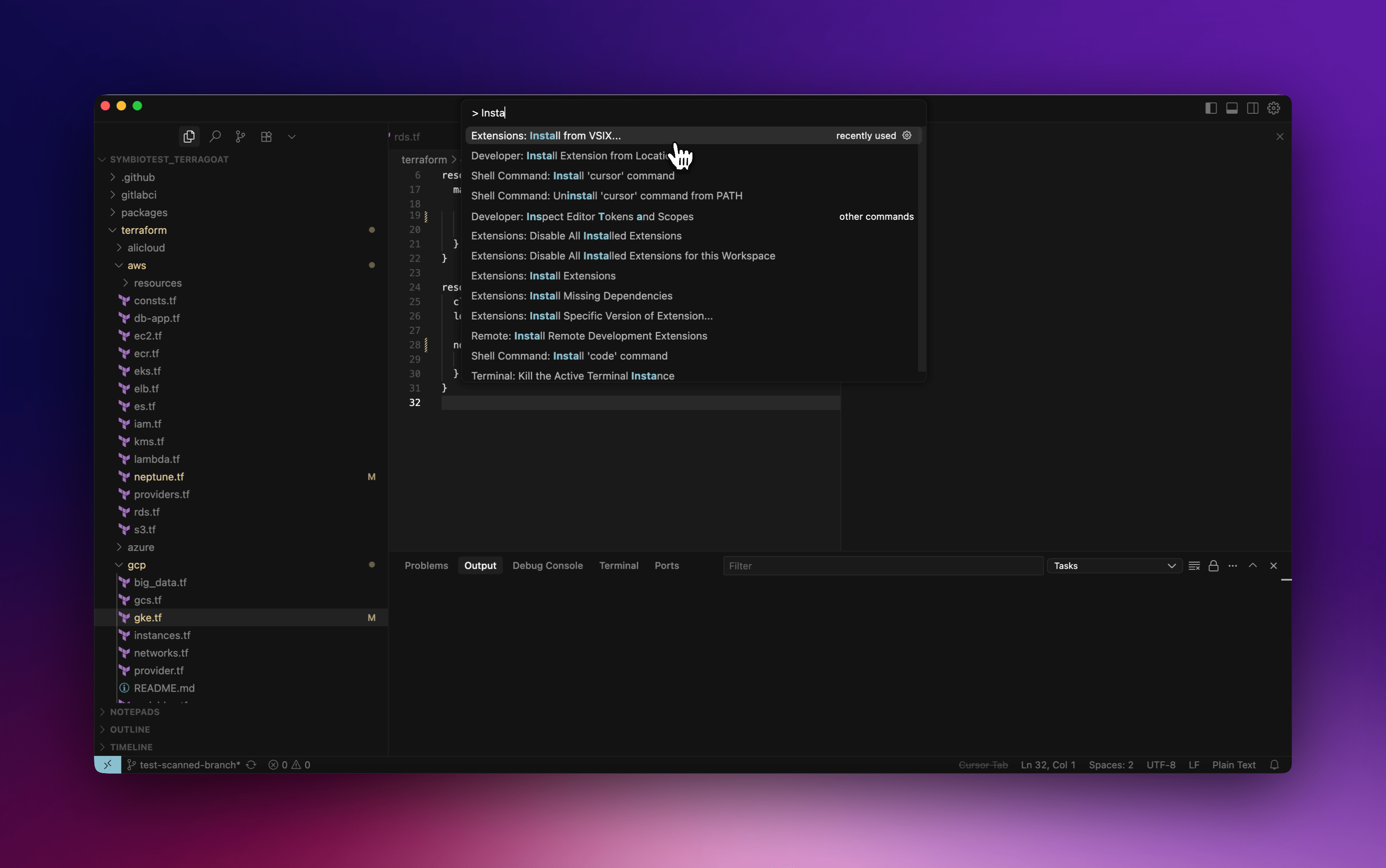Image resolution: width=1386 pixels, height=868 pixels.
Task: Click the Plain Text language mode
Action: pyautogui.click(x=1234, y=765)
